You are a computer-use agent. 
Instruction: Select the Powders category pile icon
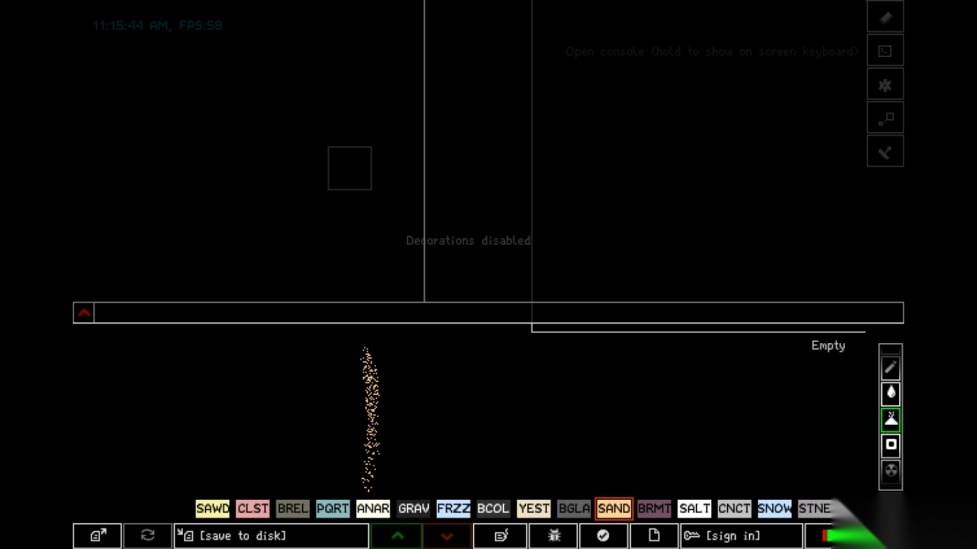(x=890, y=419)
